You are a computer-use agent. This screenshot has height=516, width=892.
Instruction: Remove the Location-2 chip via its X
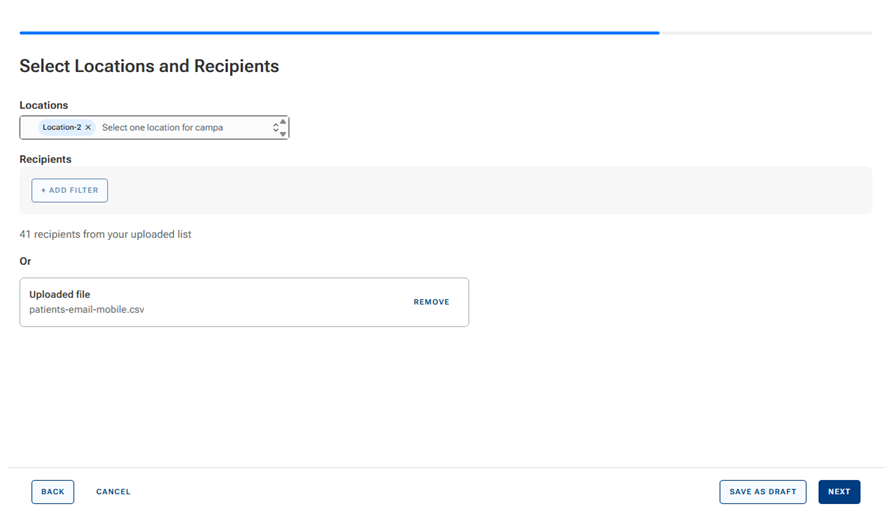(88, 128)
